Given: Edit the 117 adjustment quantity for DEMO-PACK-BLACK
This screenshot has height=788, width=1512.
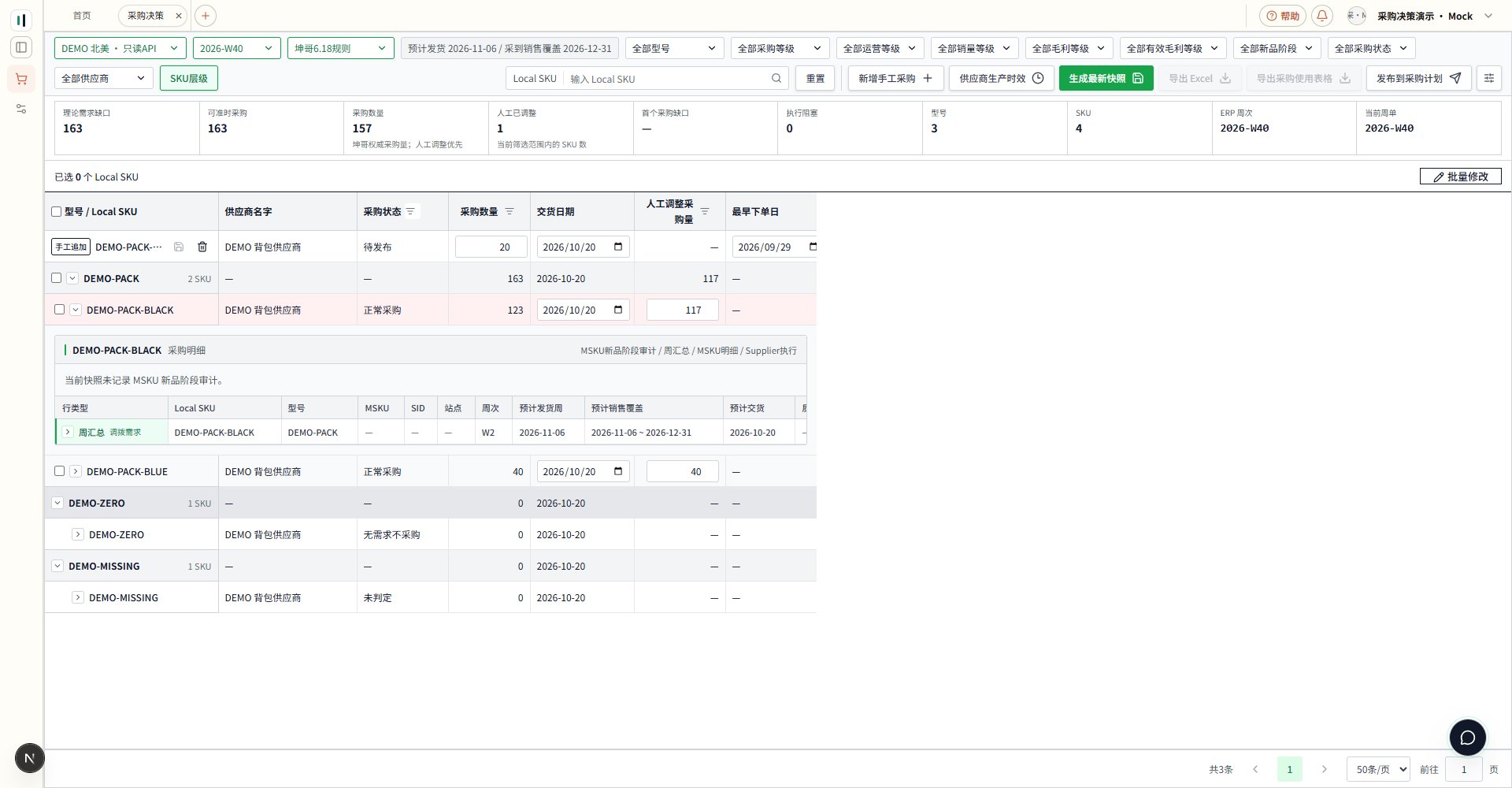Looking at the screenshot, I should (x=683, y=310).
